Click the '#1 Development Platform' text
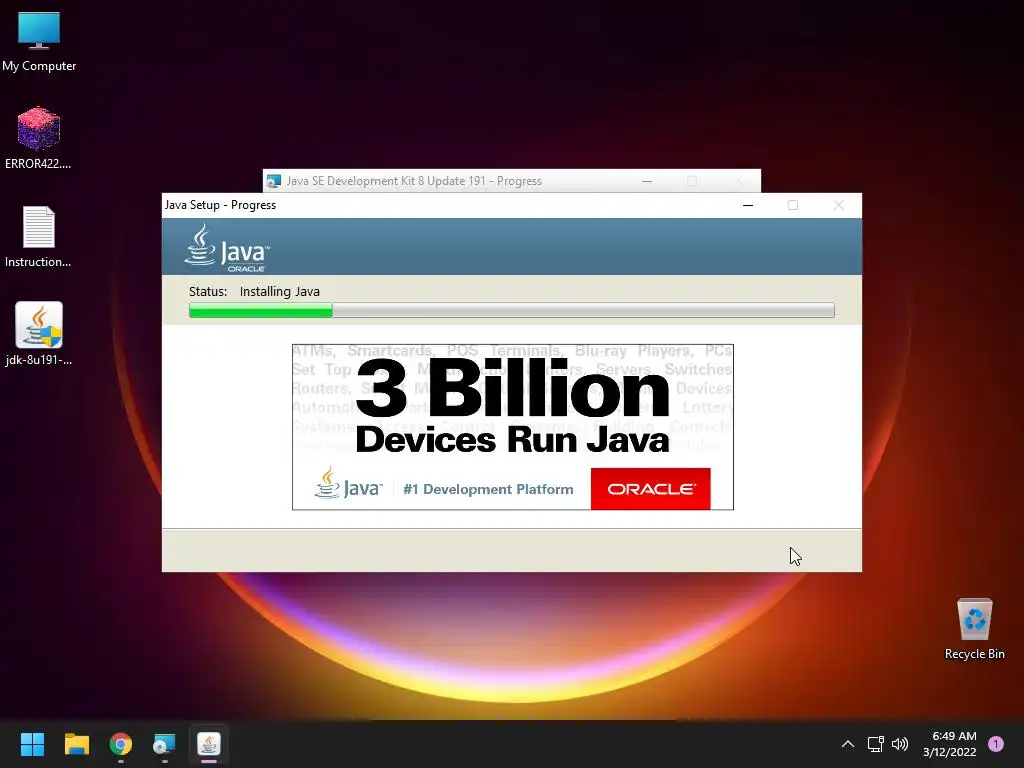The height and width of the screenshot is (768, 1024). coord(488,489)
